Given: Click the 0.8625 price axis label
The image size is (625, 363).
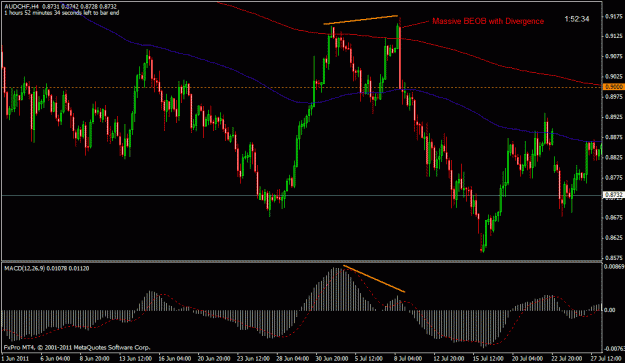Looking at the screenshot, I should (x=614, y=237).
